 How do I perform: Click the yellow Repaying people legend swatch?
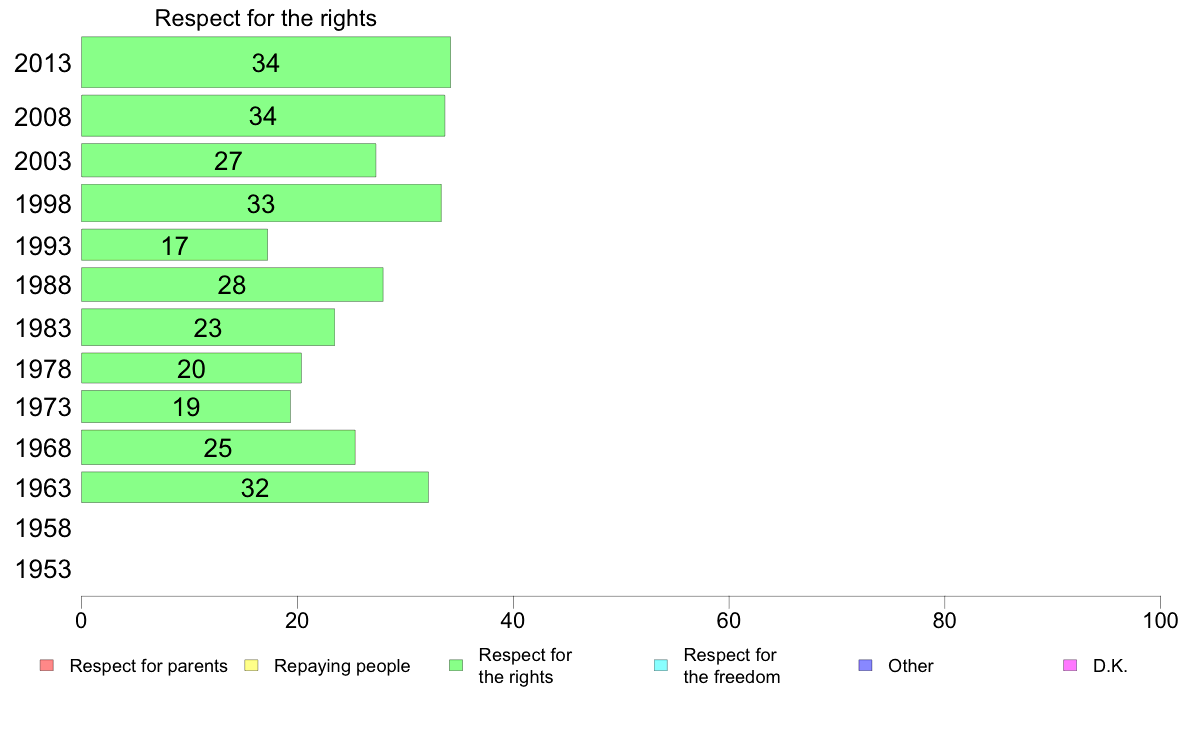252,666
